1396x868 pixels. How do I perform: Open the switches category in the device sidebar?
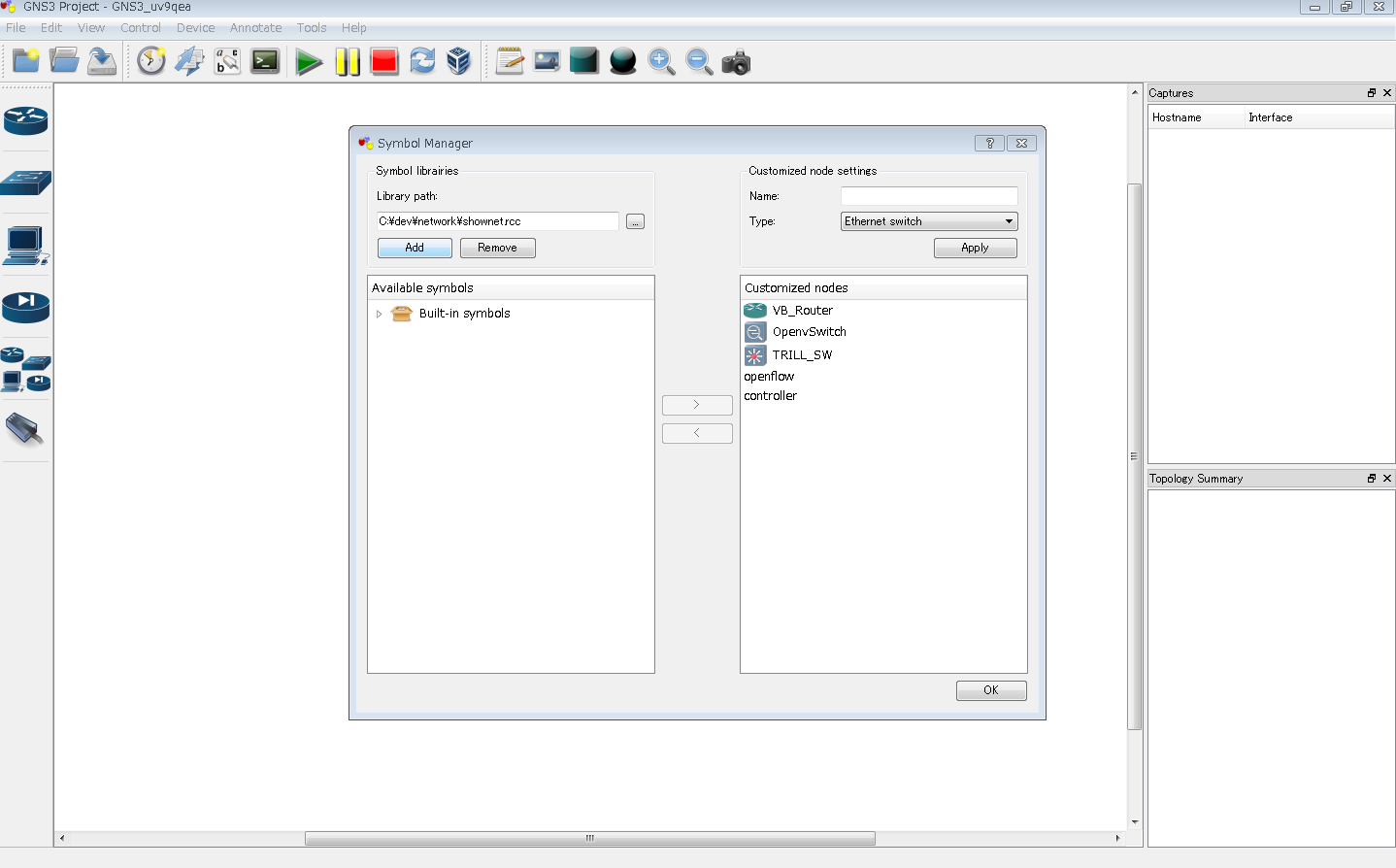click(x=25, y=184)
